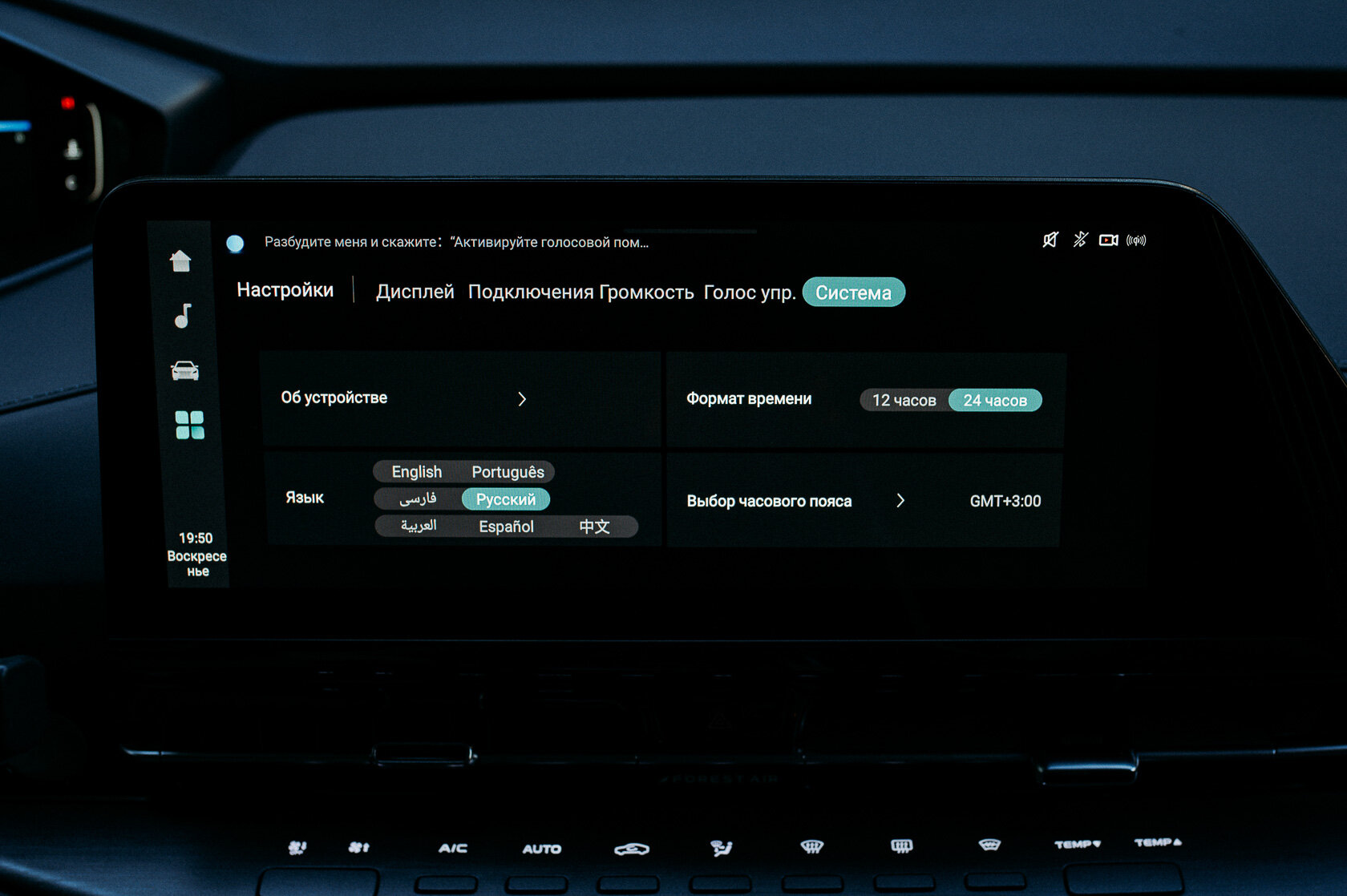Tap the dashcam camera status icon

pos(1108,240)
